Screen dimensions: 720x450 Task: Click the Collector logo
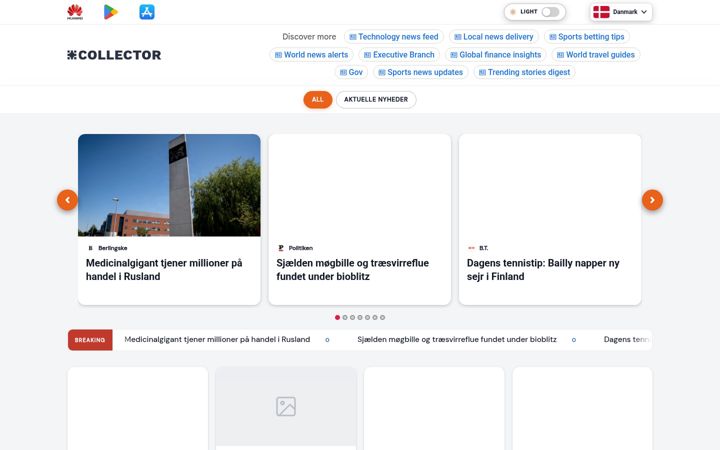[x=114, y=55]
